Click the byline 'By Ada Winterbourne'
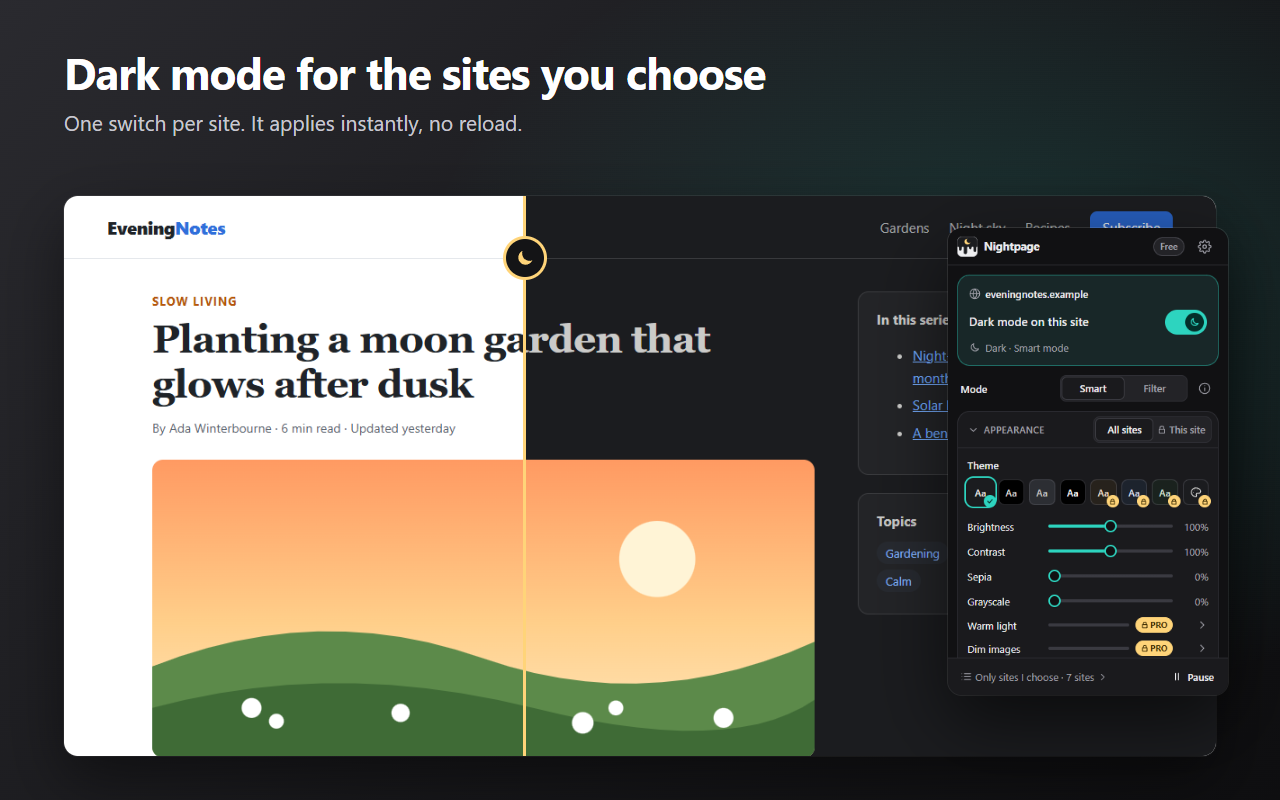 point(211,428)
